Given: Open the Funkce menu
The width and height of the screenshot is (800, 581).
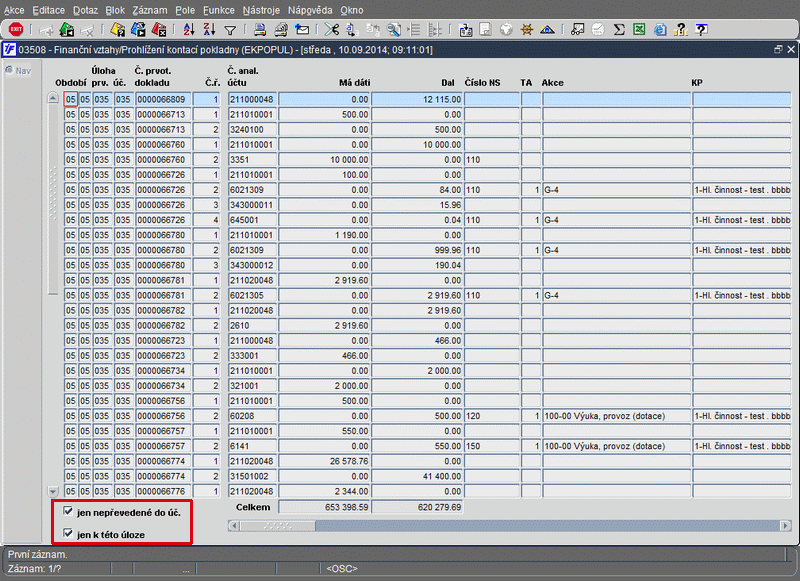Looking at the screenshot, I should [x=218, y=9].
